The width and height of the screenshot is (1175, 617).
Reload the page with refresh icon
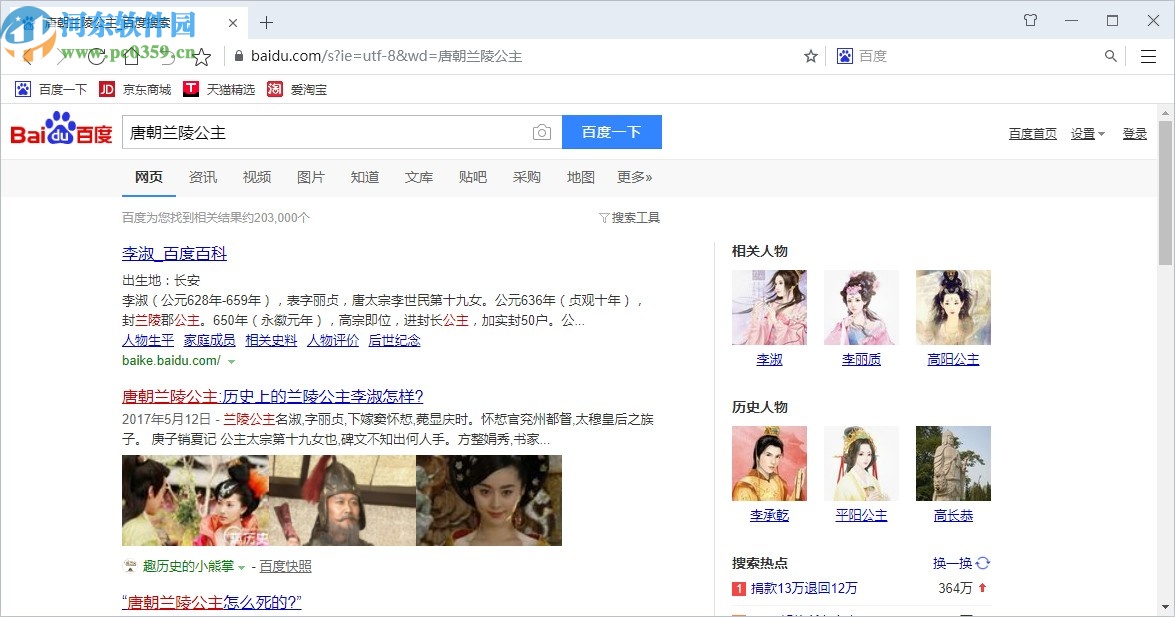pyautogui.click(x=97, y=57)
